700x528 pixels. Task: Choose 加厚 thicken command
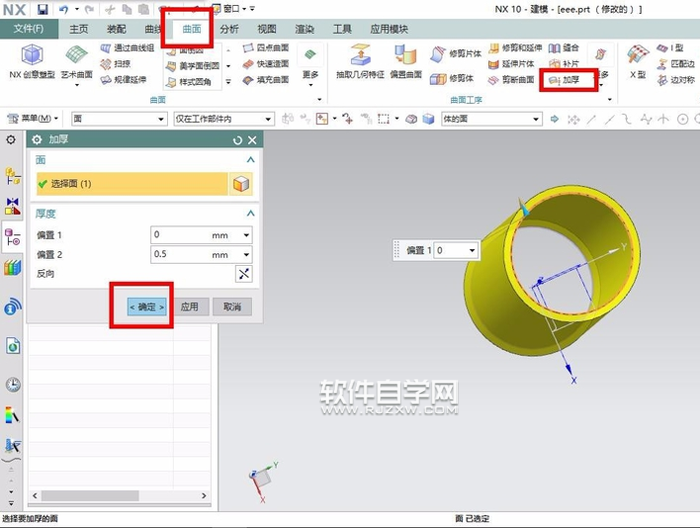(564, 80)
